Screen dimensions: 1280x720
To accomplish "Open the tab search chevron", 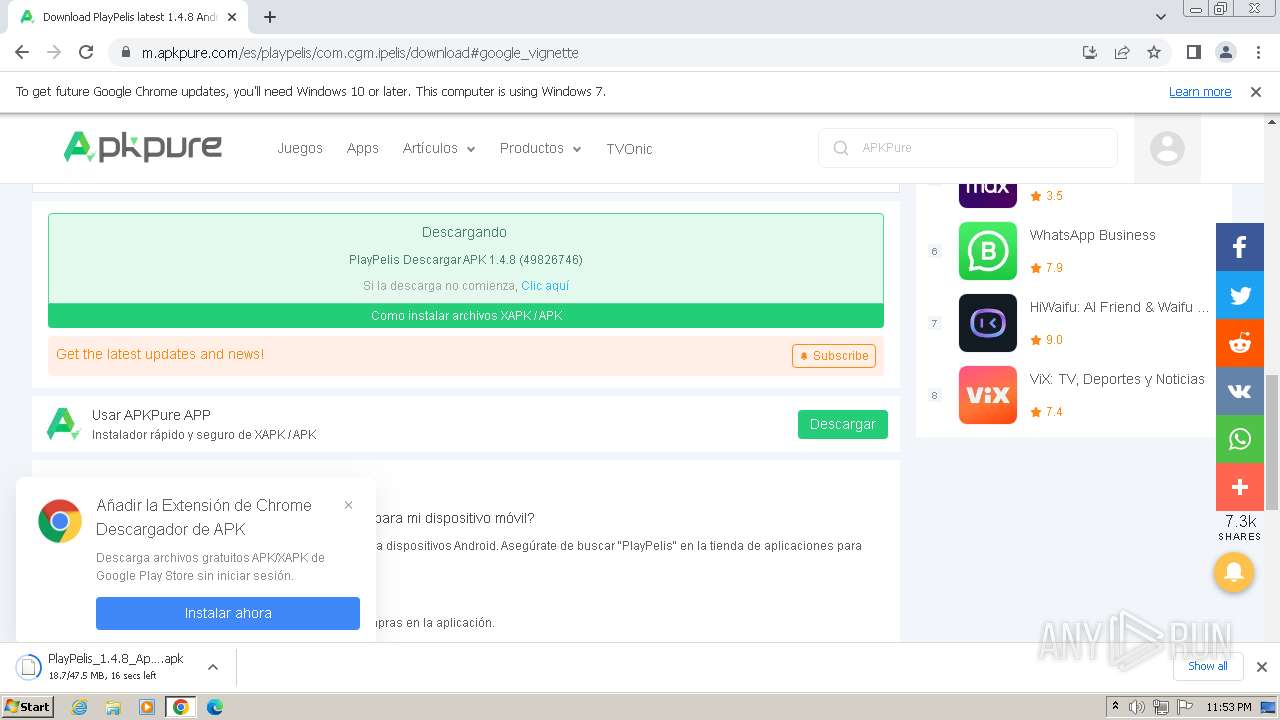I will click(x=1161, y=17).
